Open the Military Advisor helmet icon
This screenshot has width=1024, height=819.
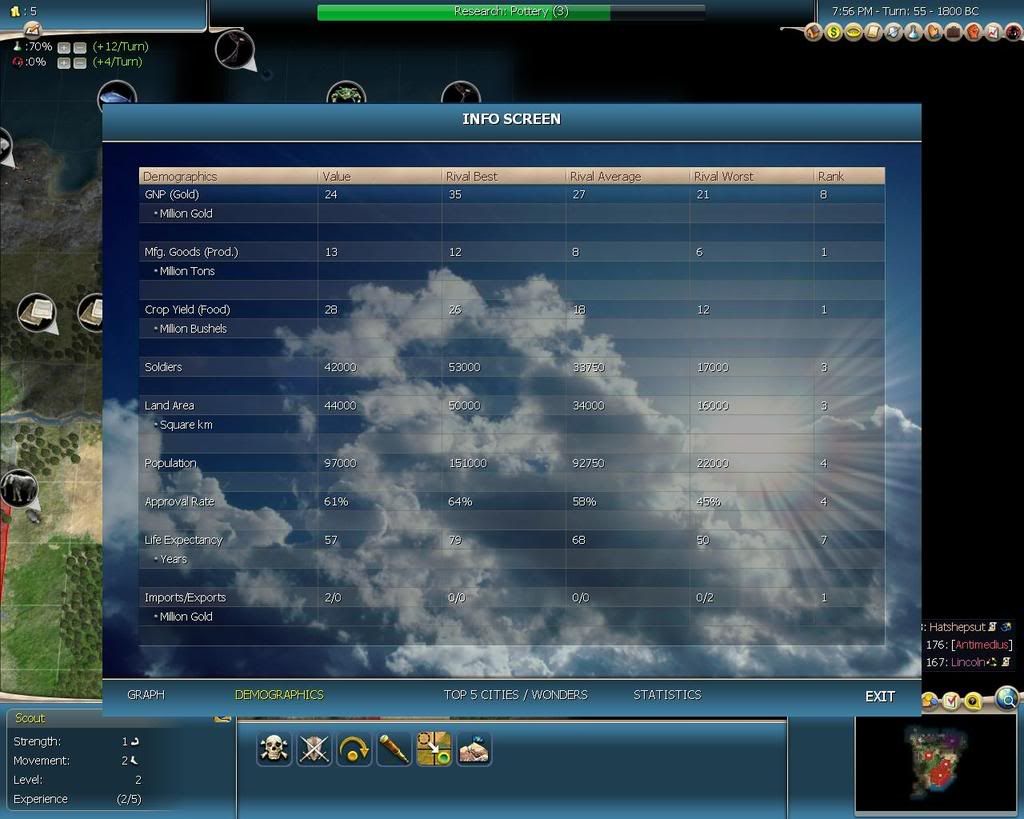893,32
